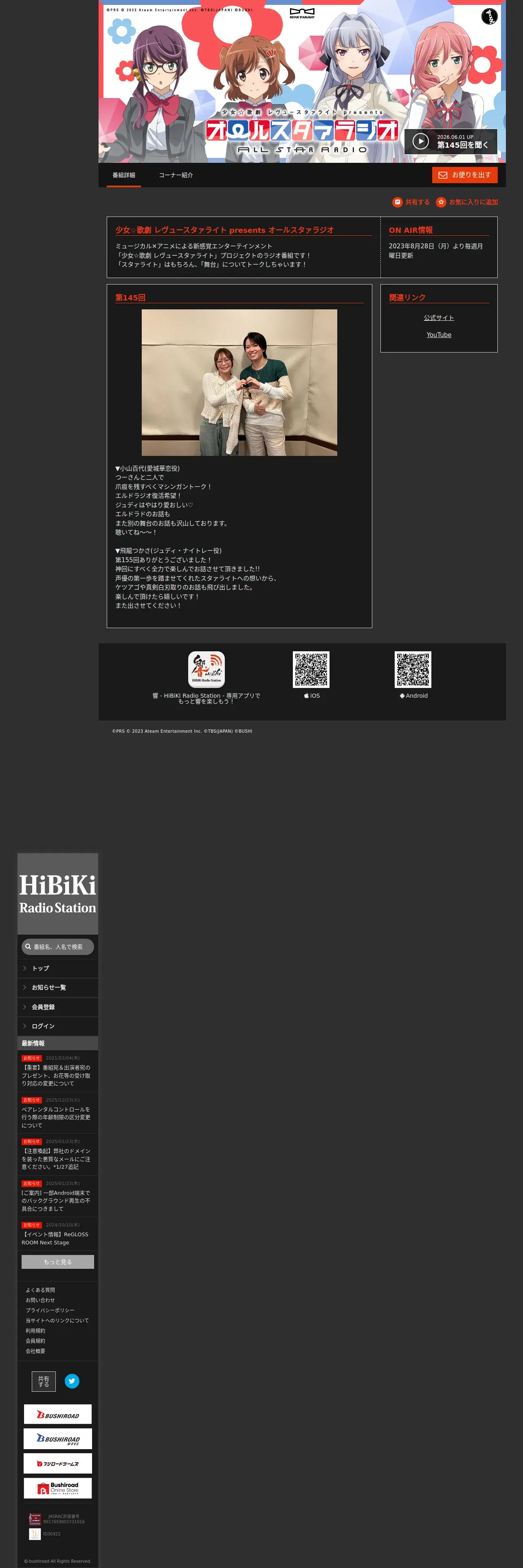
Task: Select ログイン in the sidebar menu
Action: pos(58,1026)
